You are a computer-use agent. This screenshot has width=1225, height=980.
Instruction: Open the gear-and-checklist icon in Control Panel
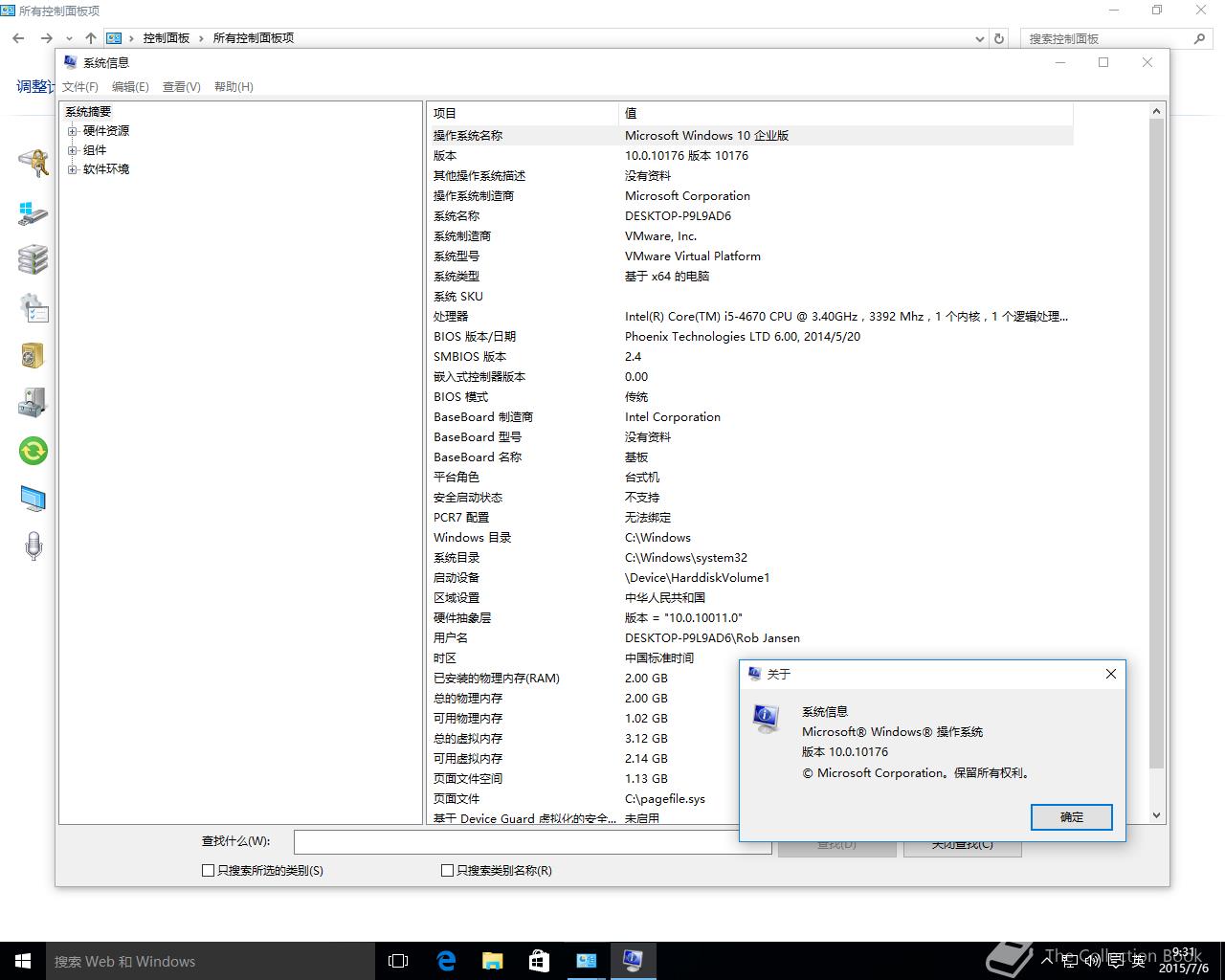click(33, 307)
